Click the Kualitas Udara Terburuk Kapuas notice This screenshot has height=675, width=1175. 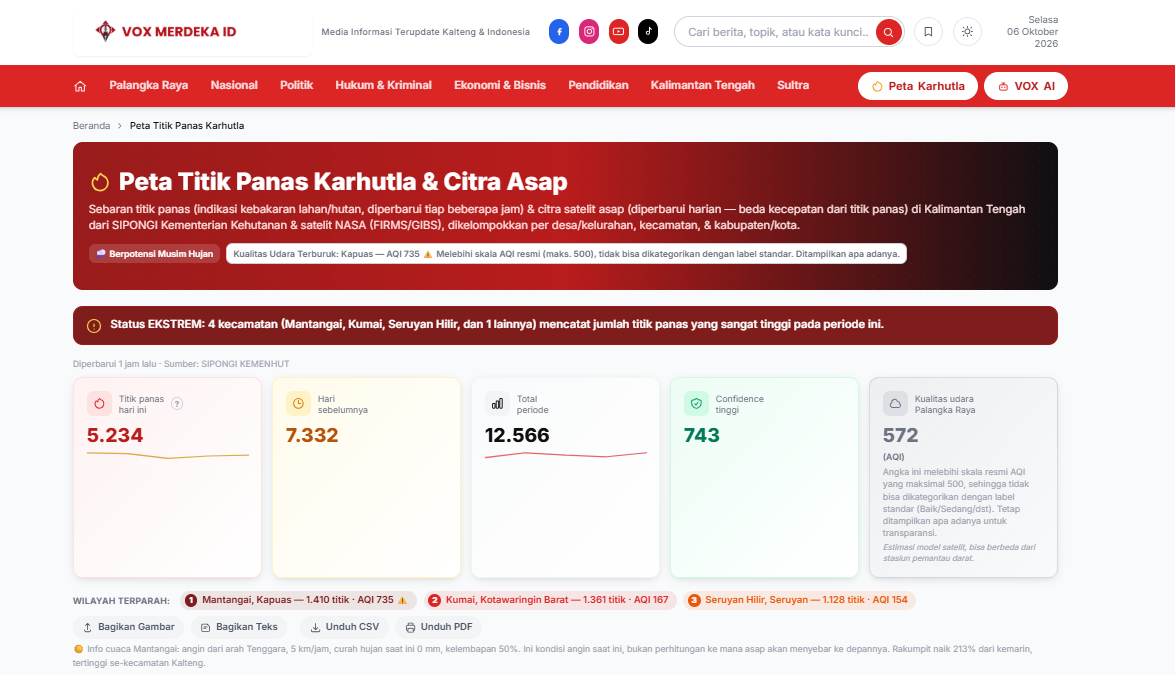click(566, 254)
